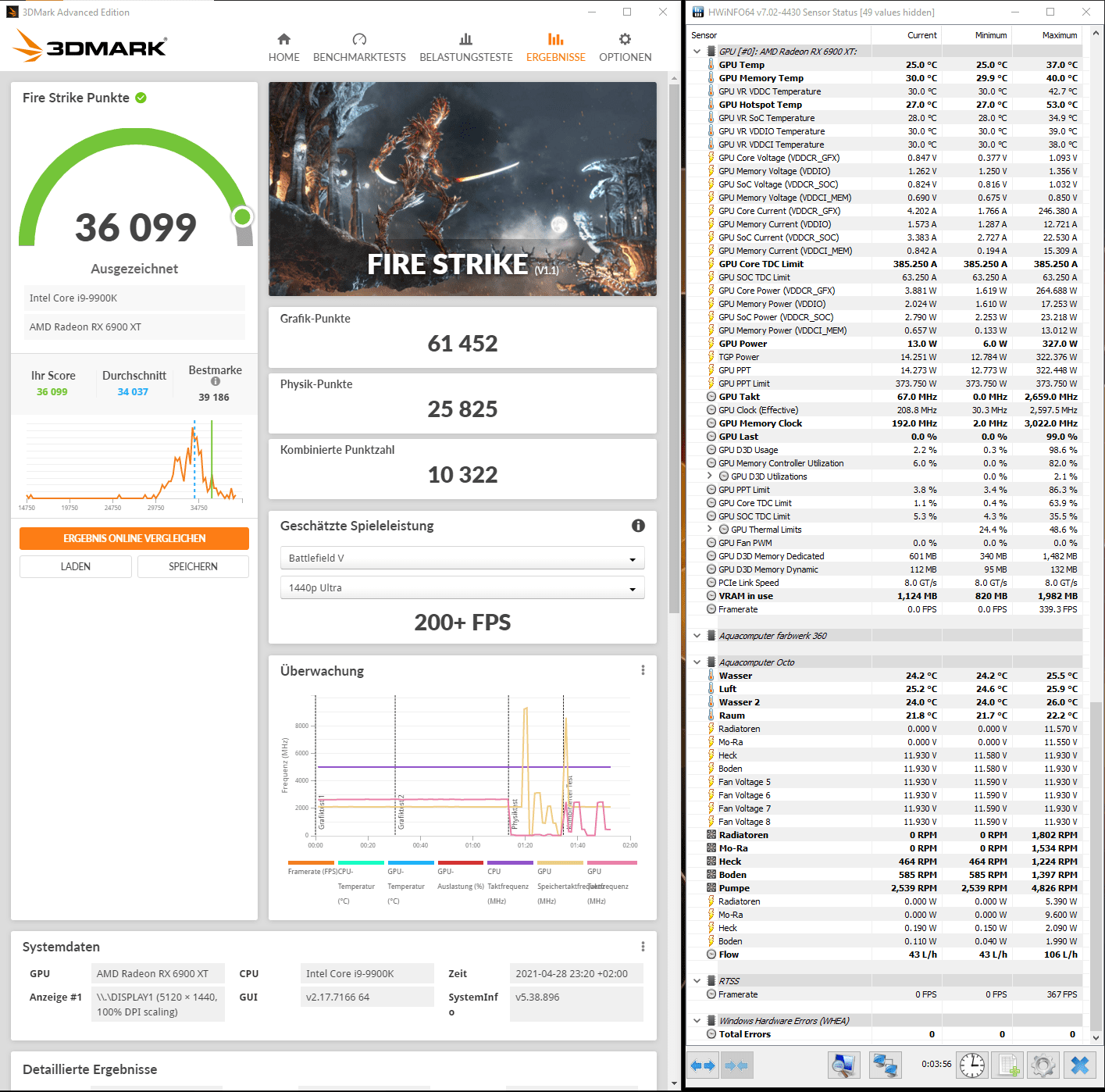The width and height of the screenshot is (1105, 1092).
Task: Click the info icon under Bestmarke
Action: (x=216, y=381)
